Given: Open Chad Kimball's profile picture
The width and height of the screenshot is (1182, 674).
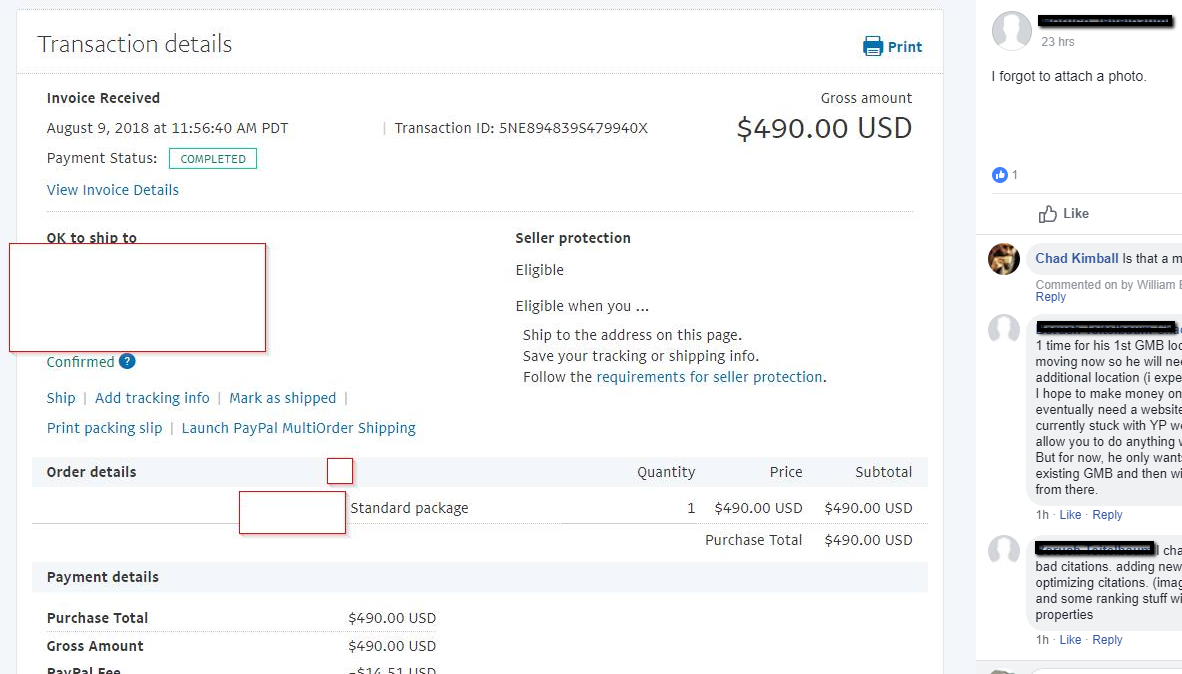Looking at the screenshot, I should click(x=1004, y=259).
